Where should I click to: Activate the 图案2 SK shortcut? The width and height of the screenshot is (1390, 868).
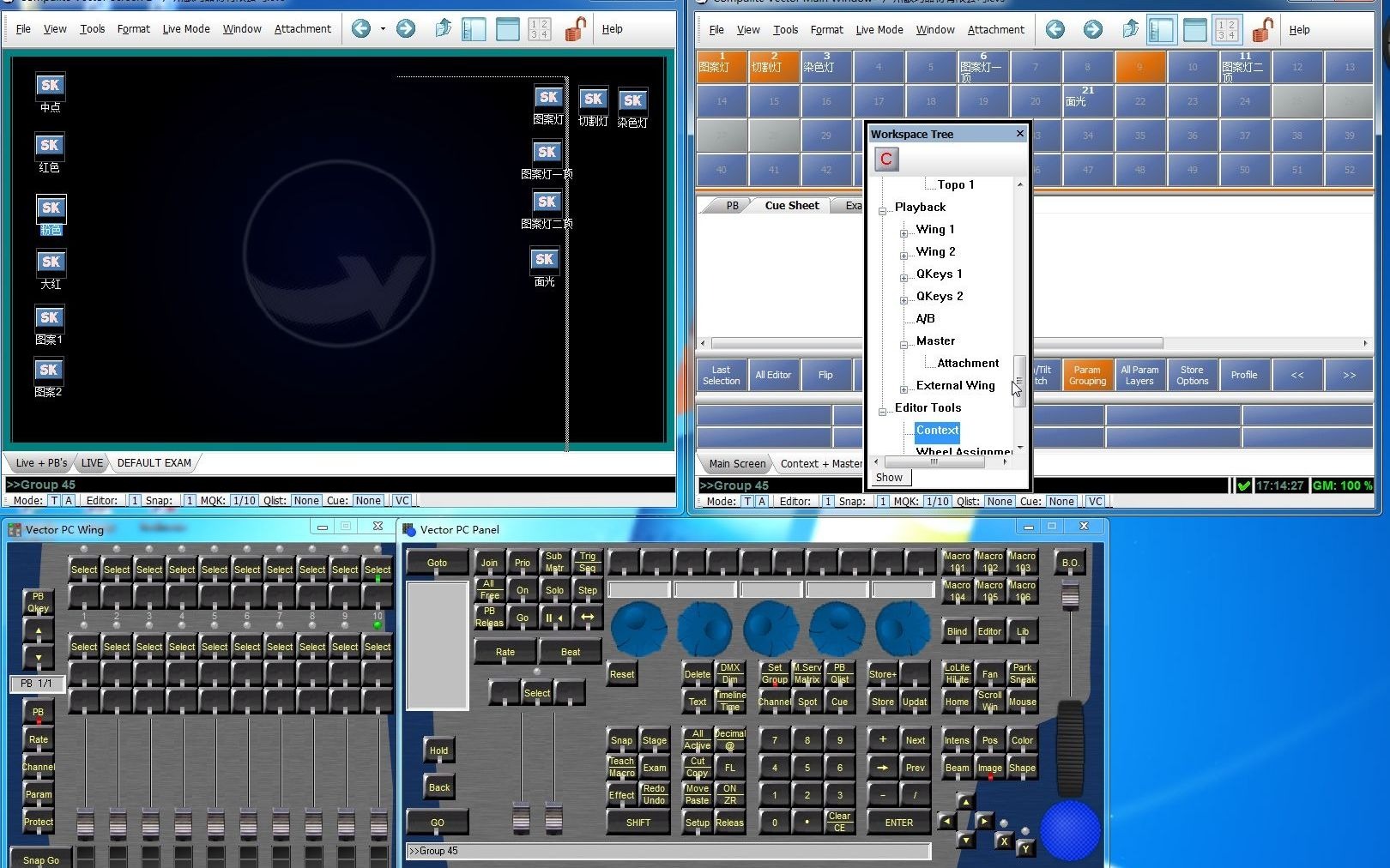pos(48,371)
